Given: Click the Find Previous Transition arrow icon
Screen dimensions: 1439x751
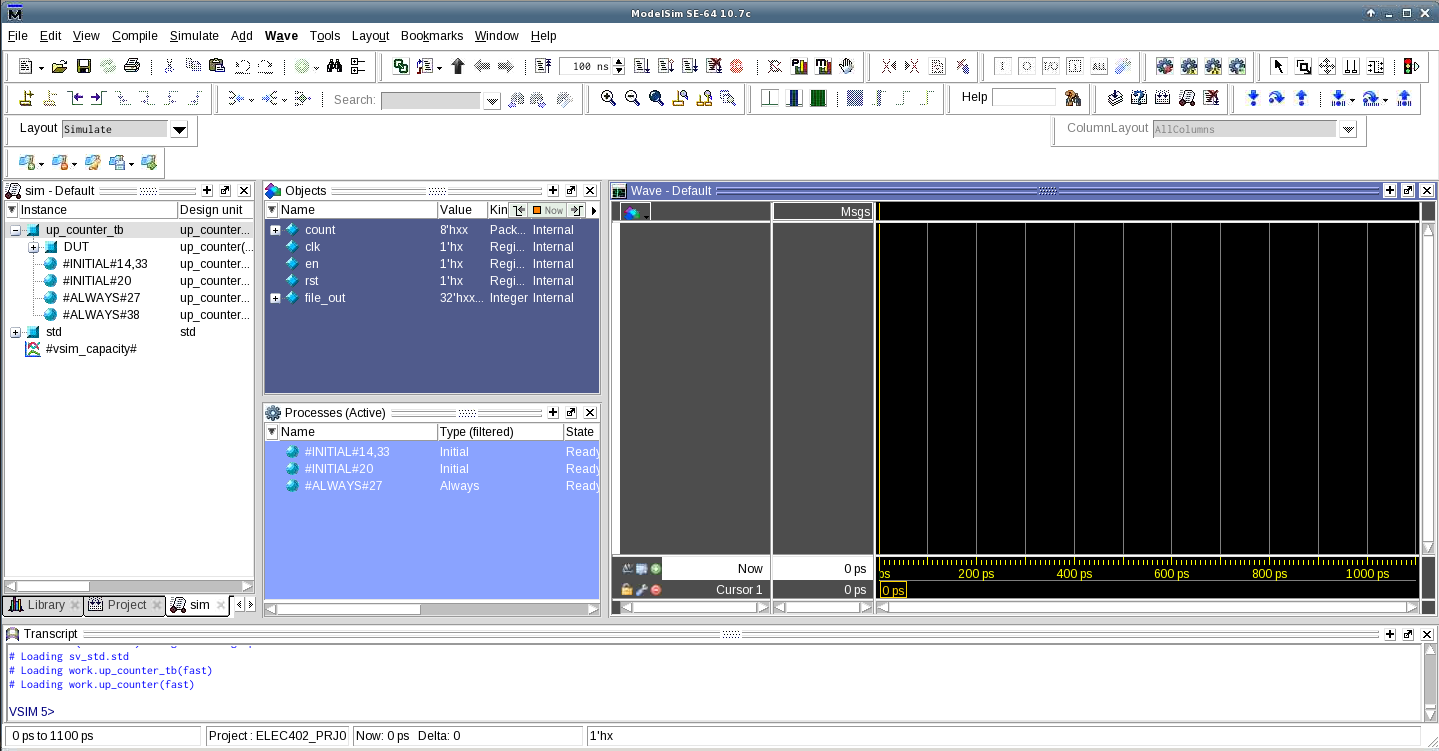Looking at the screenshot, I should click(75, 98).
